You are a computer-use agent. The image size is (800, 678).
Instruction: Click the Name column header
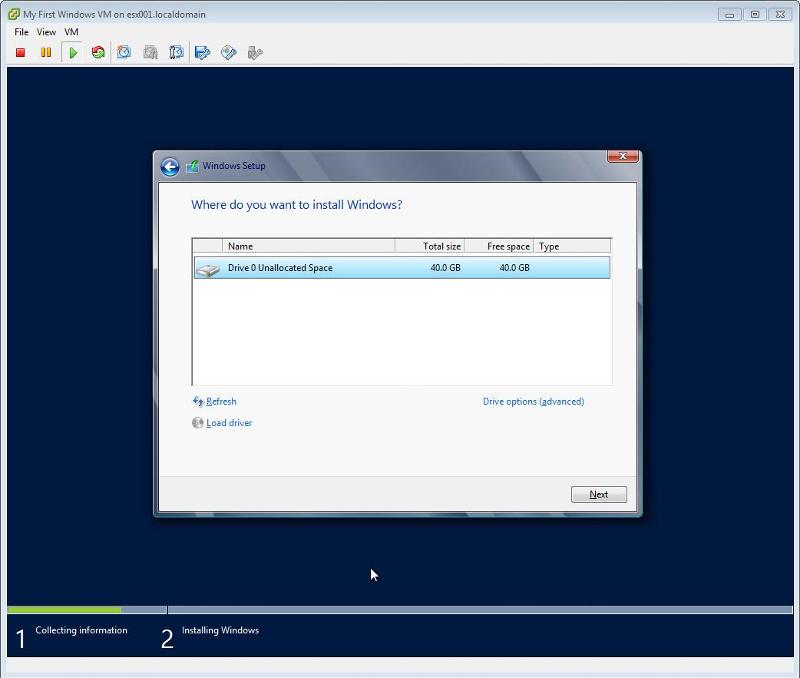[x=308, y=246]
